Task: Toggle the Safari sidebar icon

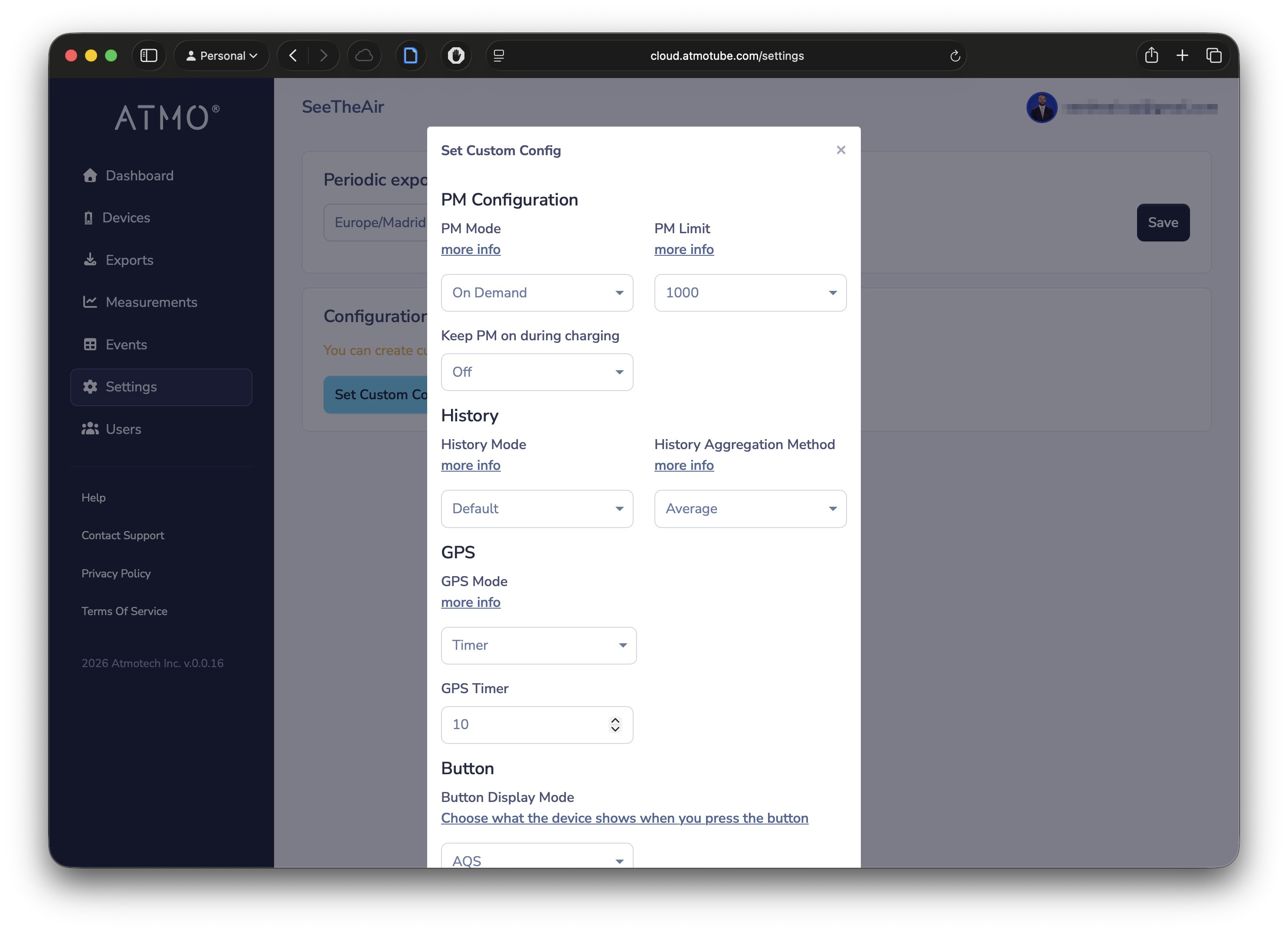Action: [x=149, y=55]
